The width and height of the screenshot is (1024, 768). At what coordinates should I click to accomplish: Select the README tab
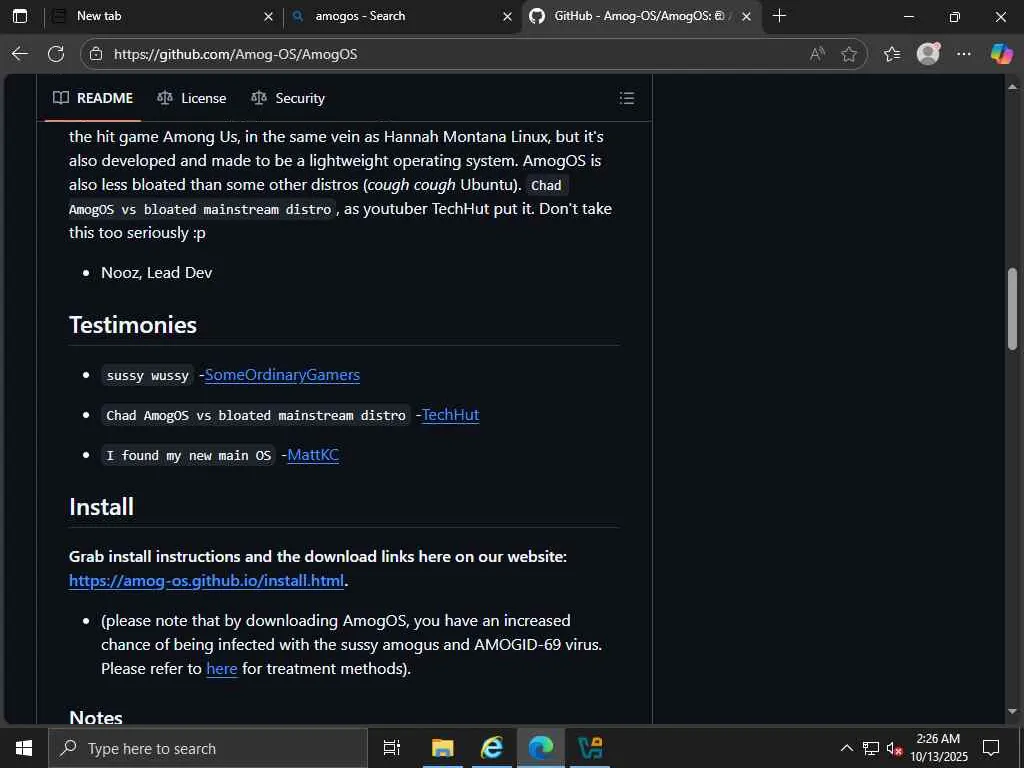coord(93,99)
